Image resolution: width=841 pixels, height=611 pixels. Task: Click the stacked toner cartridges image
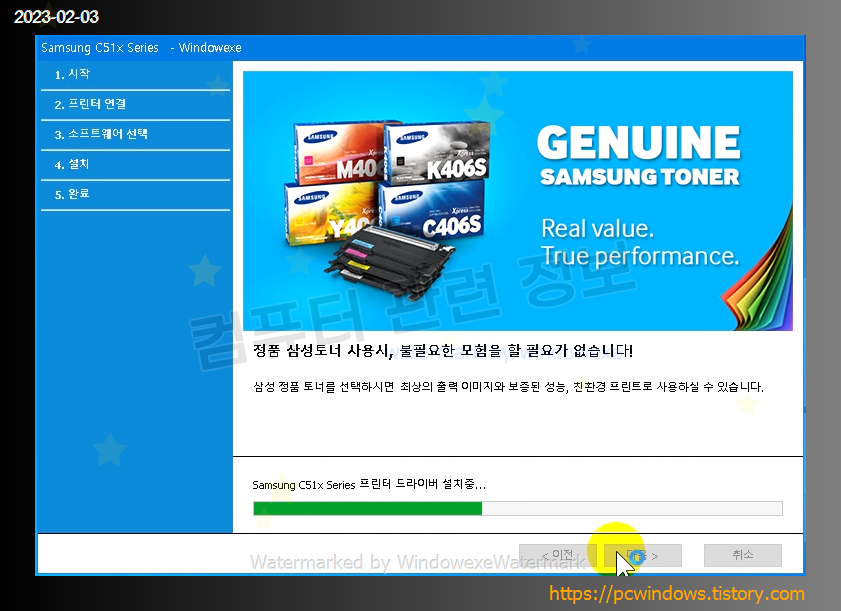pos(389,262)
